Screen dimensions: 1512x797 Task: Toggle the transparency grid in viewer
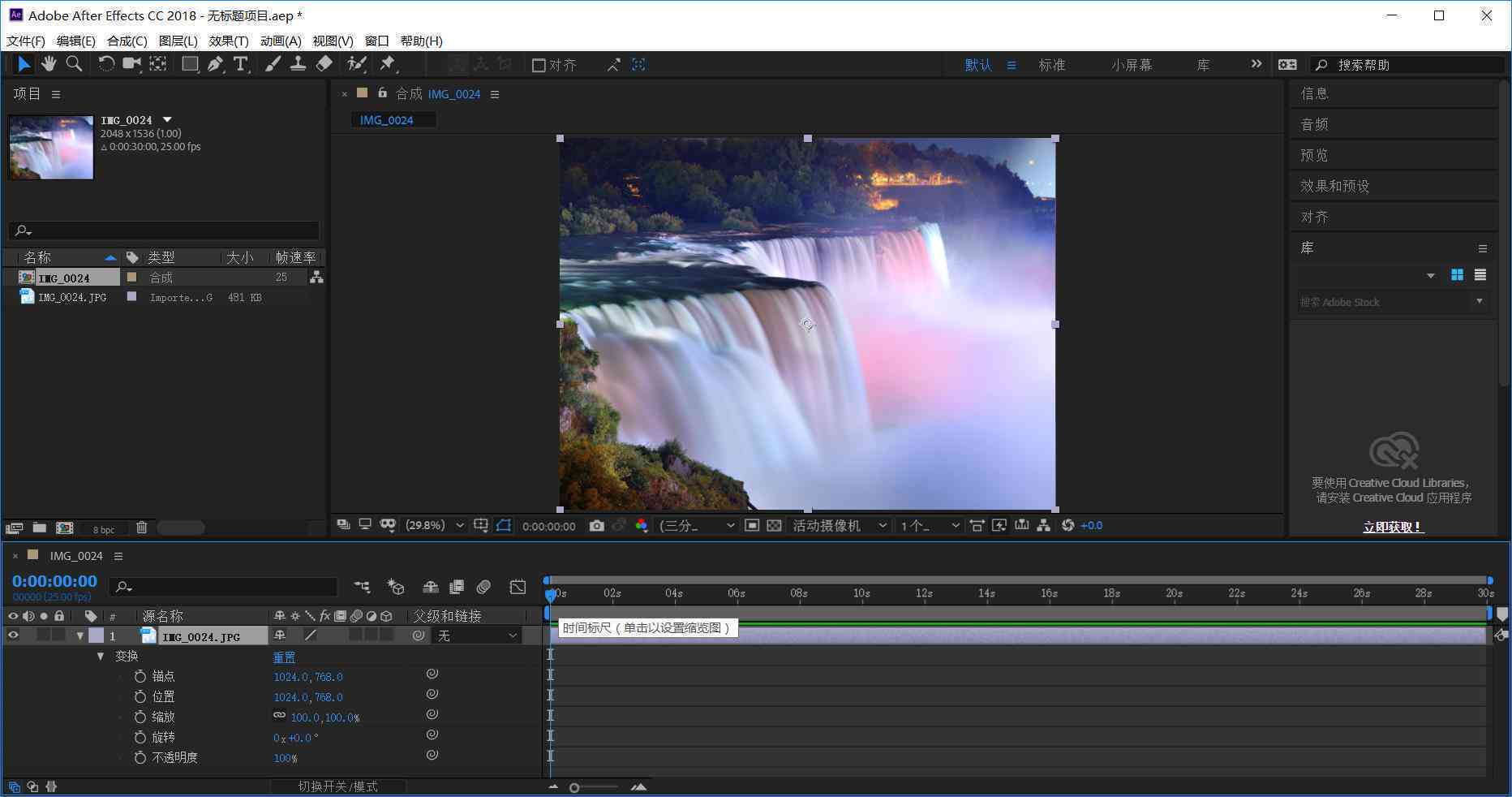coord(774,526)
